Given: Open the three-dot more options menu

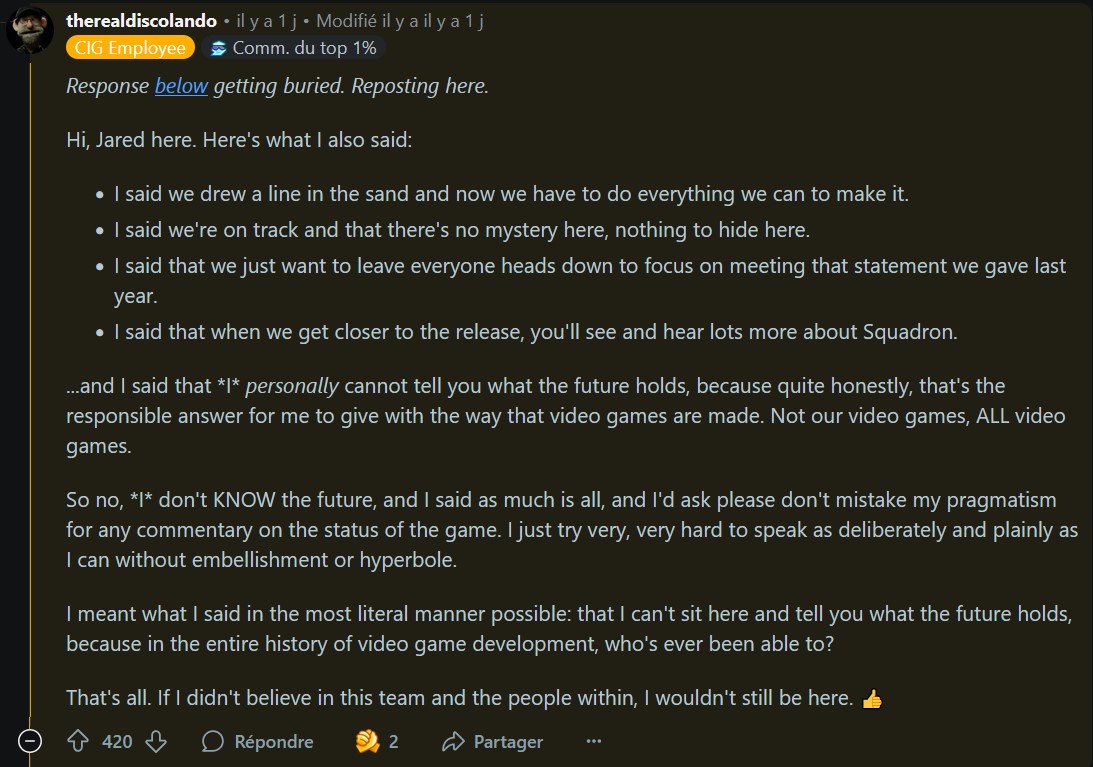Looking at the screenshot, I should click(594, 741).
